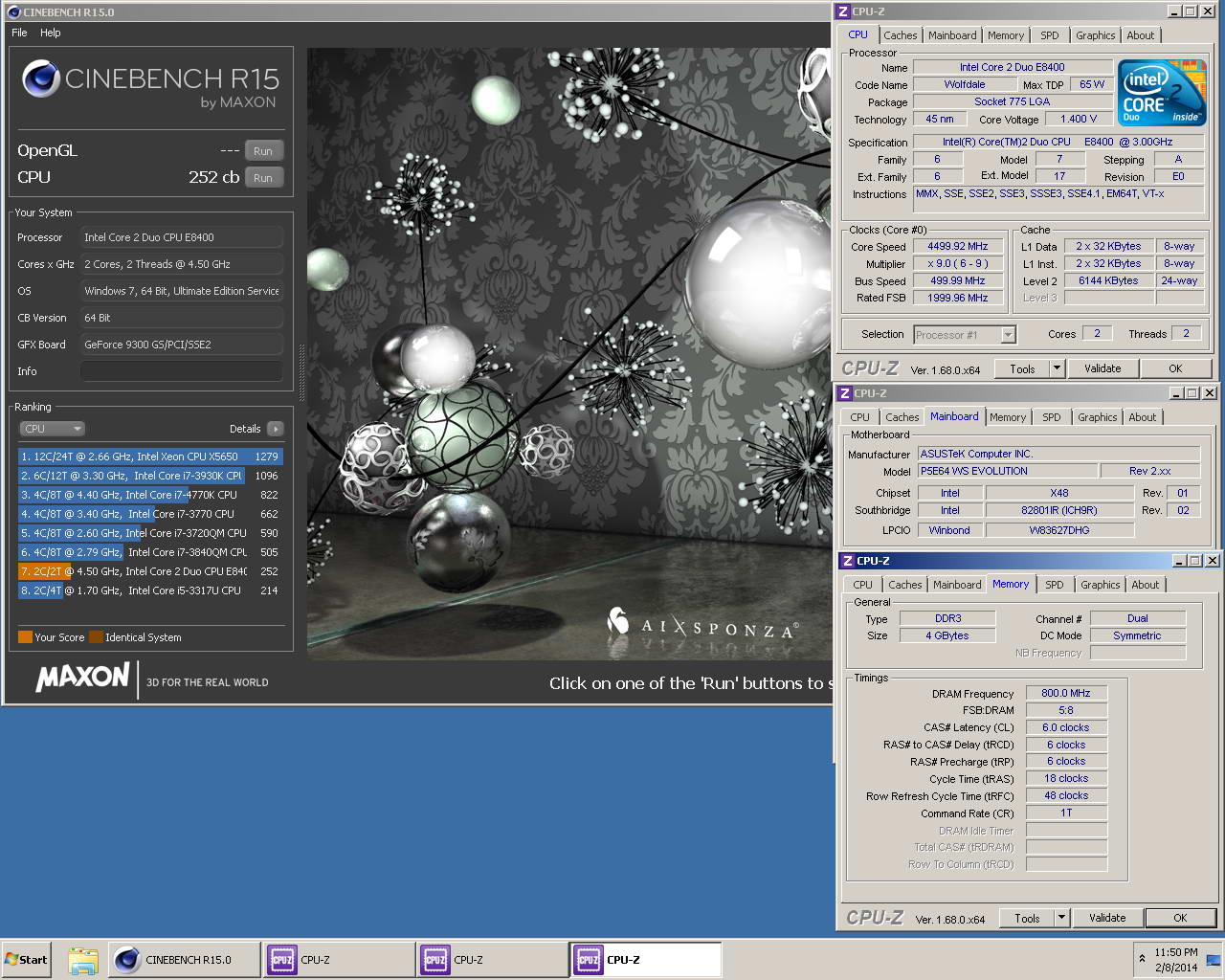This screenshot has height=980, width=1225.
Task: Click the Start button on taskbar
Action: coord(26,960)
